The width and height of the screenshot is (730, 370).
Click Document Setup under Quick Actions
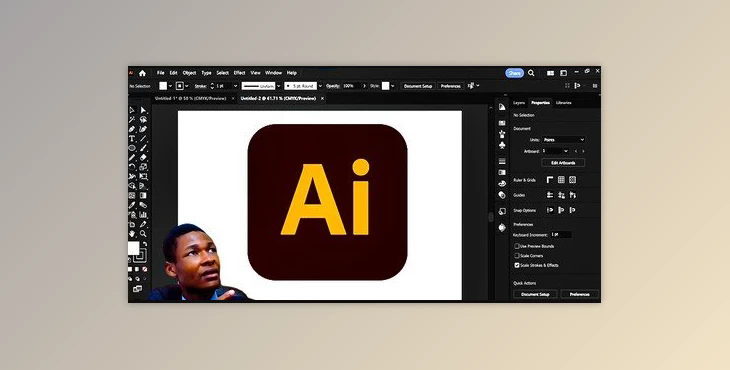[x=535, y=294]
